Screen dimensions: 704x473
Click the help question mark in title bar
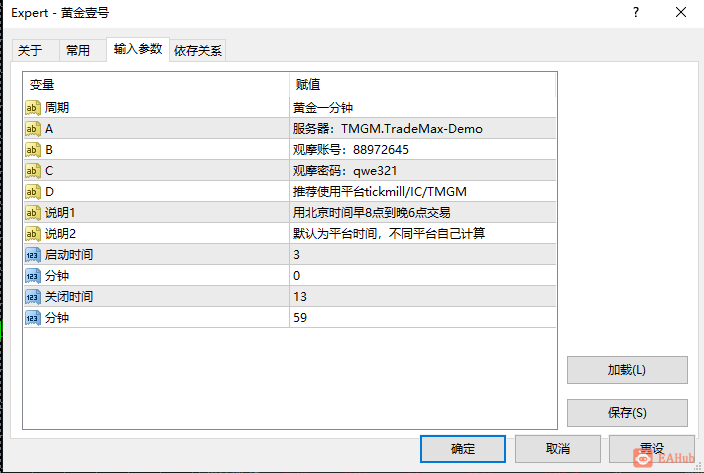636,13
